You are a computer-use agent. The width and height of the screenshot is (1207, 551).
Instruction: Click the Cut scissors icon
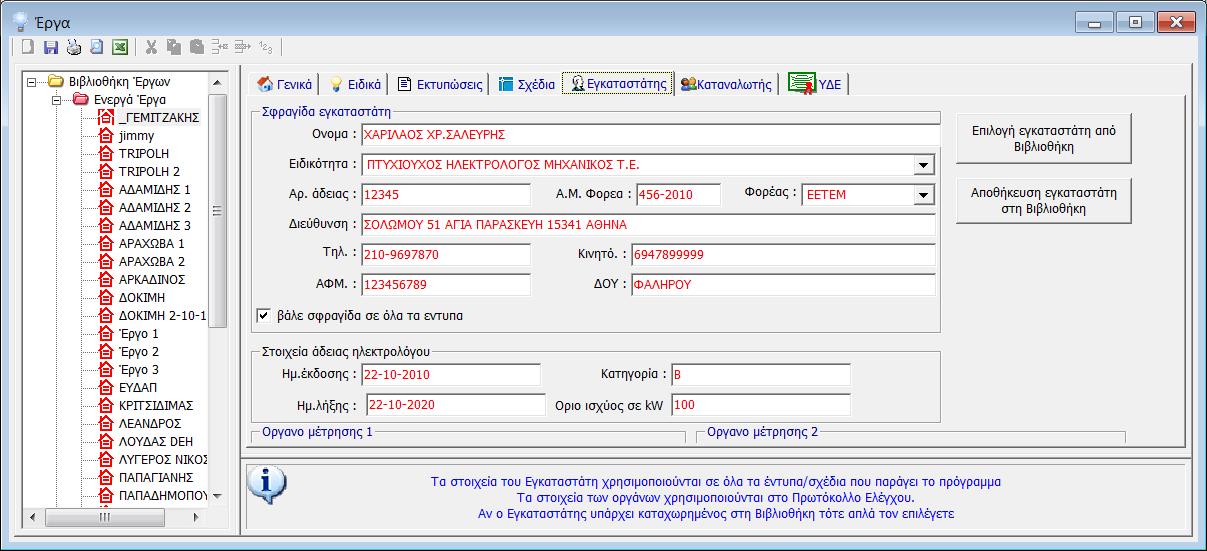[151, 46]
